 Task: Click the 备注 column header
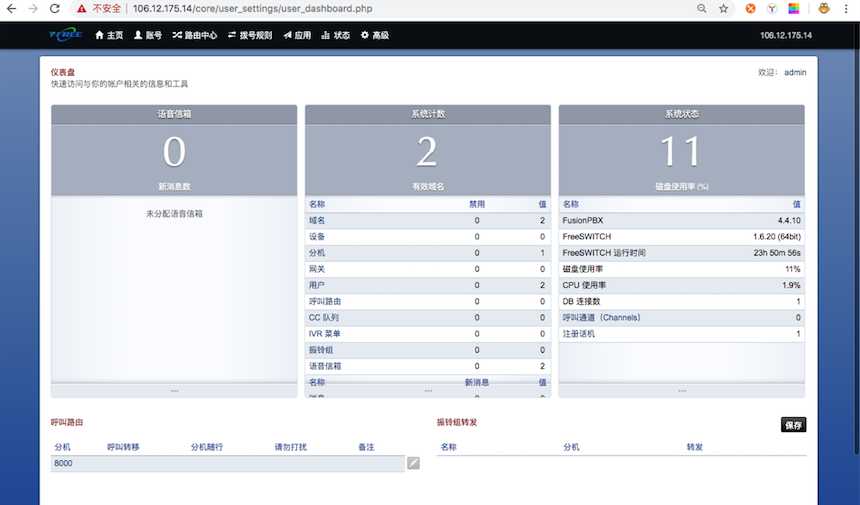(366, 447)
